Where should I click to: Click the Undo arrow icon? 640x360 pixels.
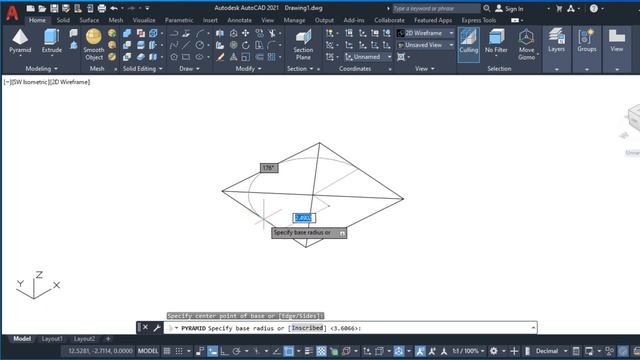click(x=114, y=8)
